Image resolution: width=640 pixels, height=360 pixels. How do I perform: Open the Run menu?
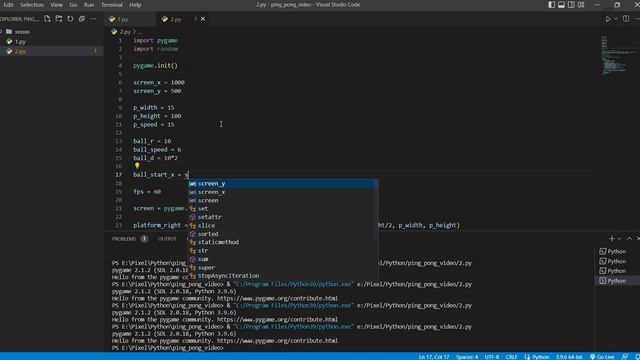(89, 5)
